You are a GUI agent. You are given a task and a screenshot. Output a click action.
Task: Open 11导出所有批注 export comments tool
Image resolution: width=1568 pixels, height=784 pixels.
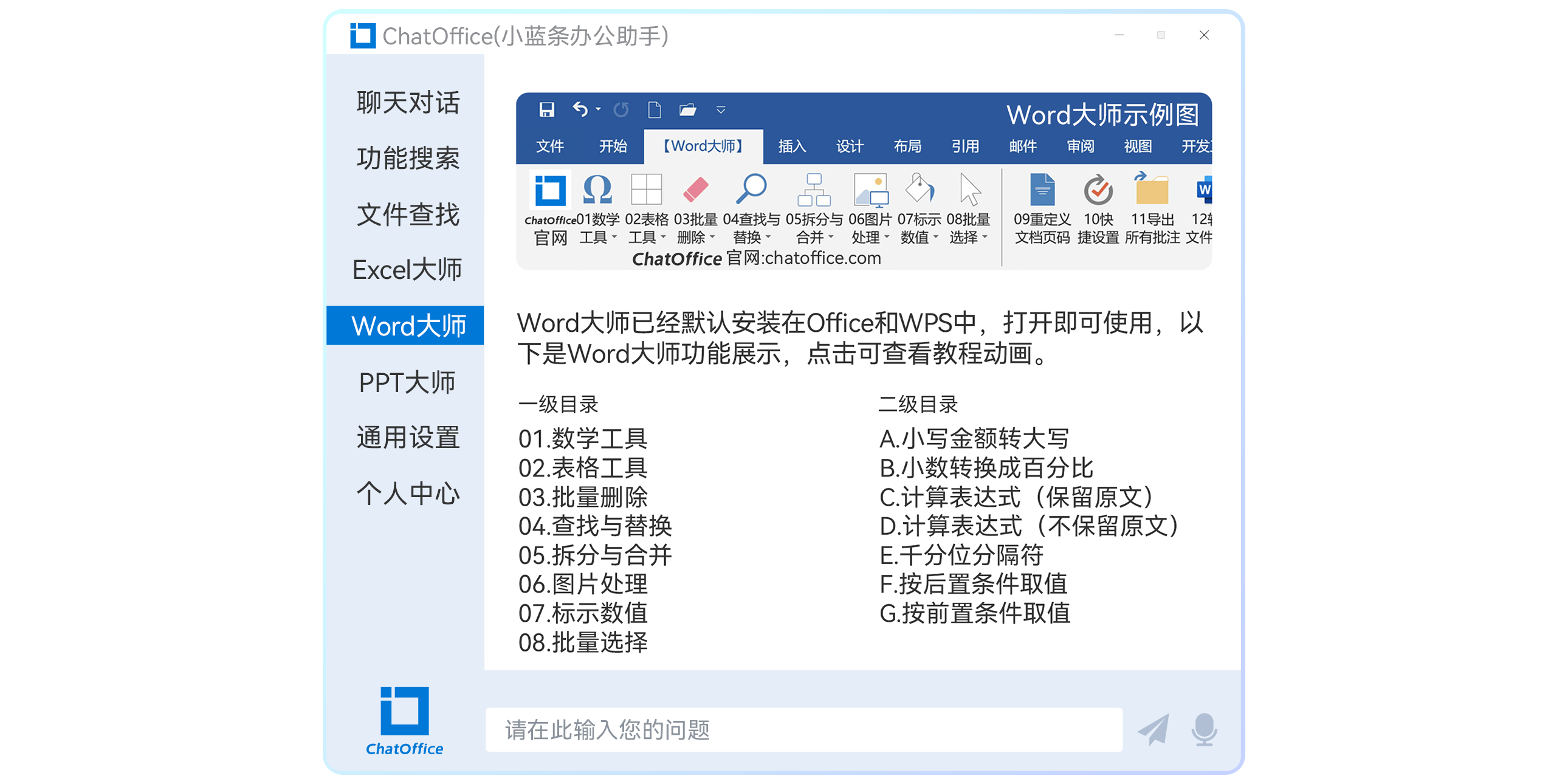point(1152,190)
